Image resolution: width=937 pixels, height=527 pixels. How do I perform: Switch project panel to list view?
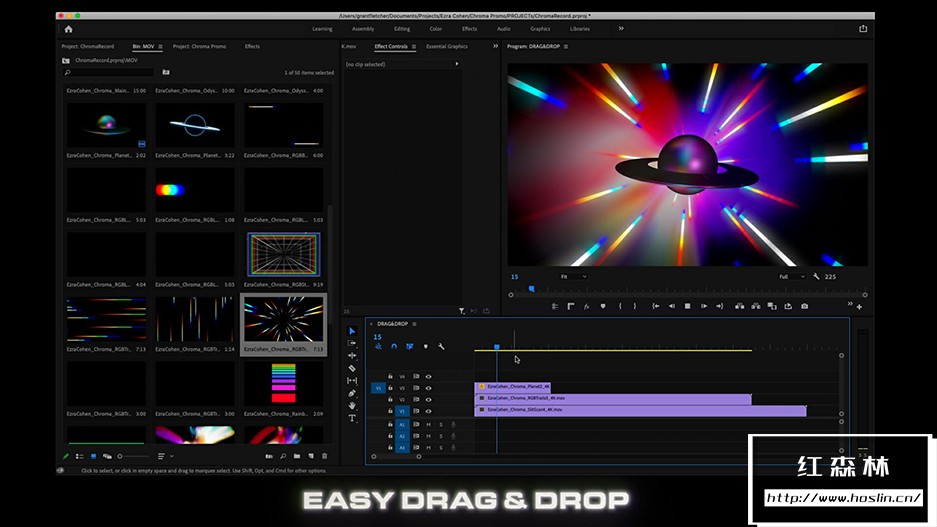coord(79,456)
